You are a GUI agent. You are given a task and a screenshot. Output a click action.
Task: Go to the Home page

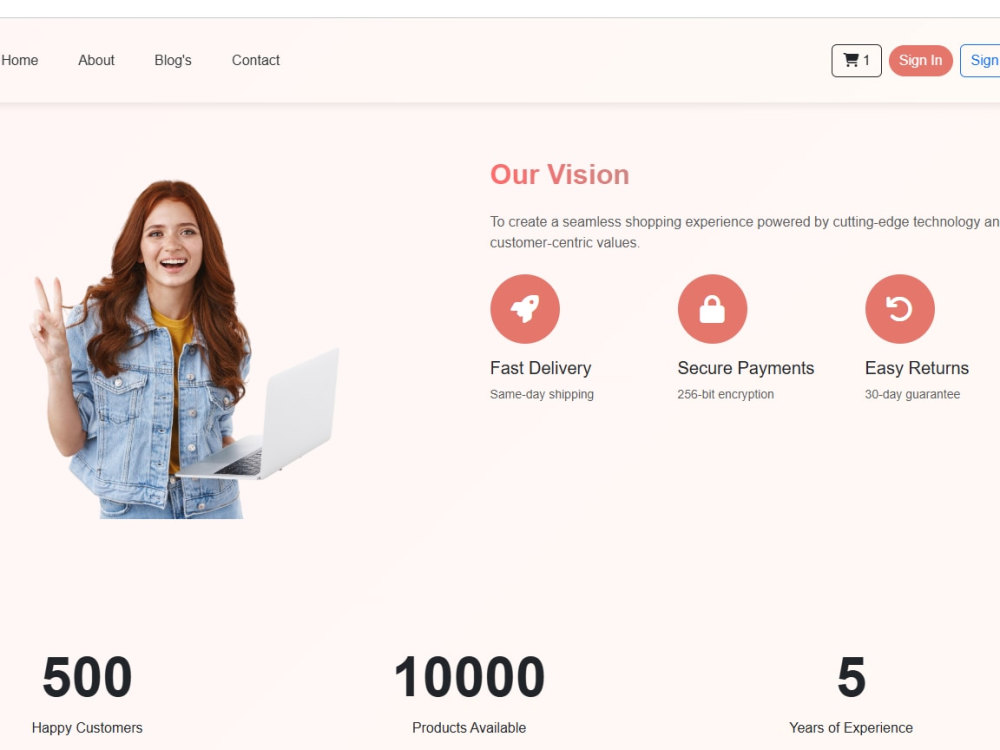pyautogui.click(x=20, y=61)
